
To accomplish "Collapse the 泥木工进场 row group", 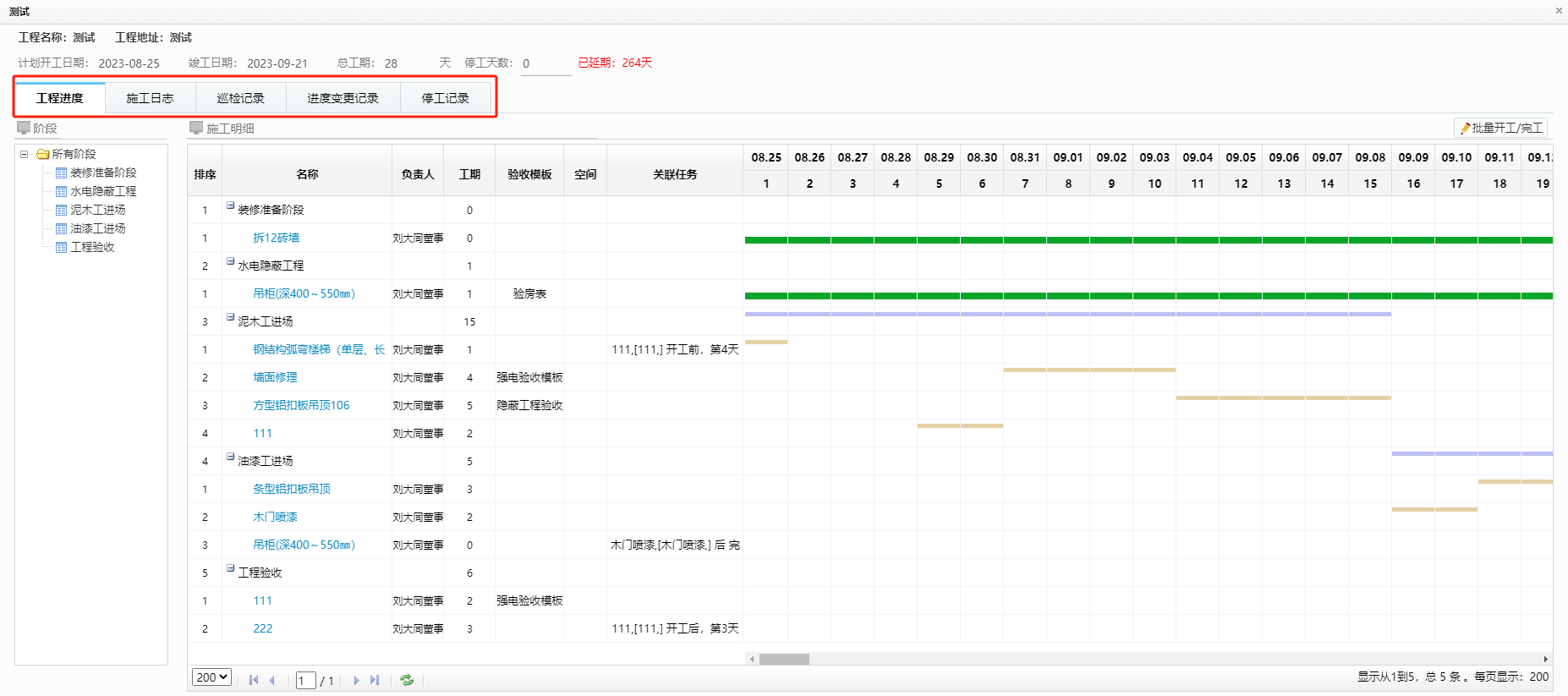I will (230, 317).
